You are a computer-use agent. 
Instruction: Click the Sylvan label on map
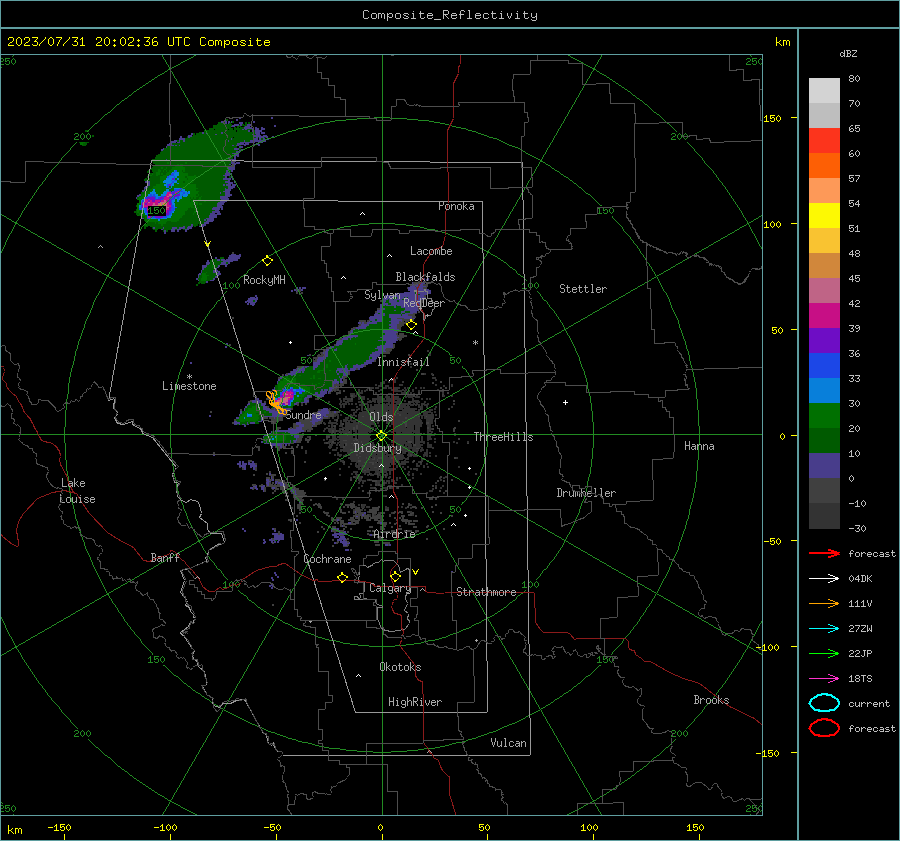pos(382,295)
